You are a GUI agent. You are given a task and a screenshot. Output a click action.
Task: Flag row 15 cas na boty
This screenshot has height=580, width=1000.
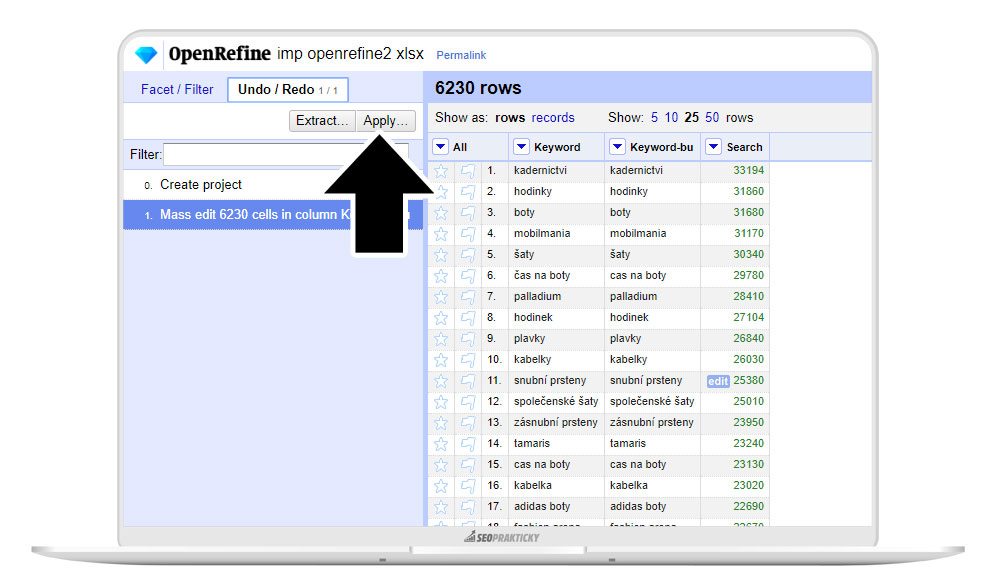[x=467, y=466]
